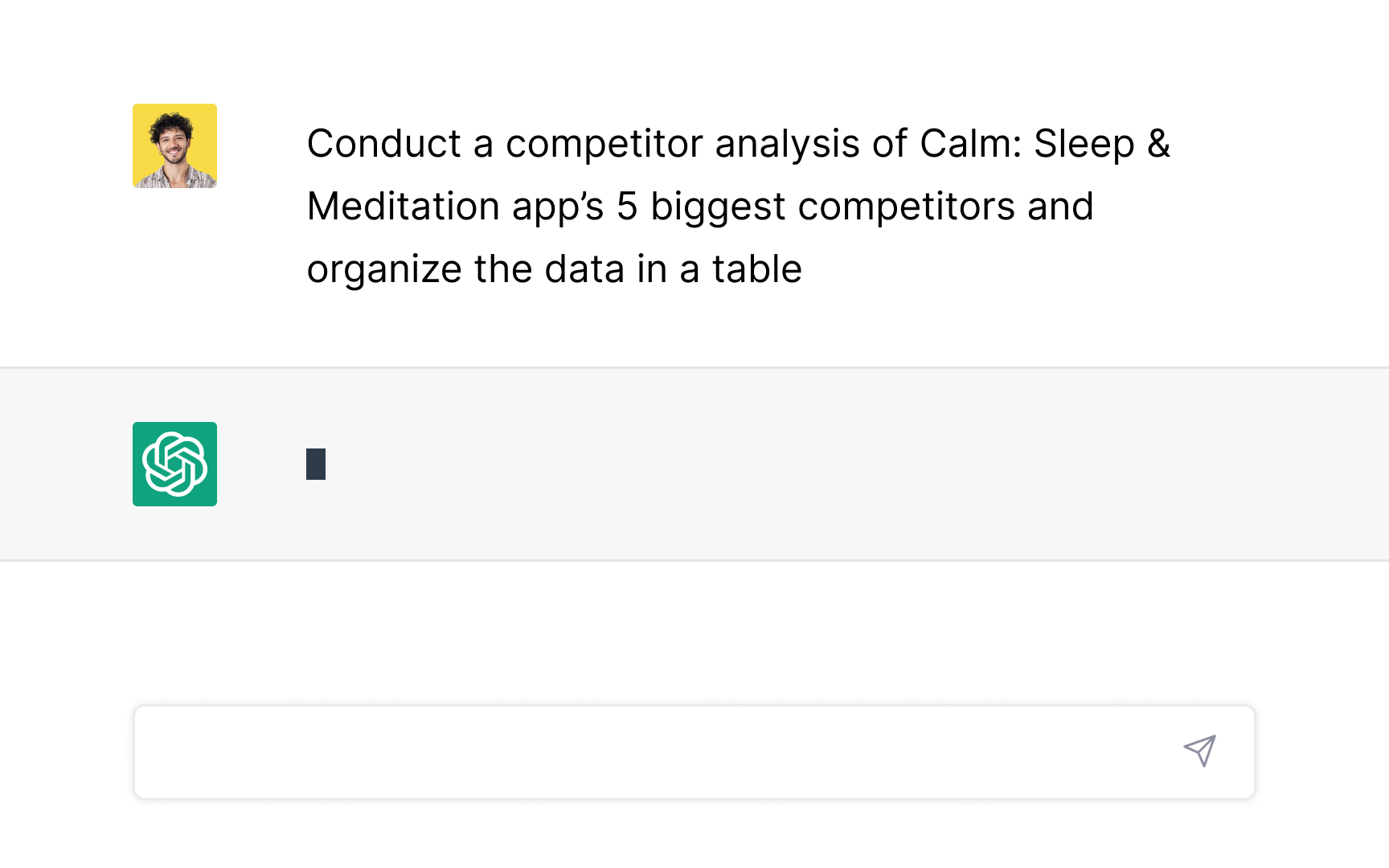This screenshot has height=868, width=1389.
Task: Click the green ChatGPT logo avatar
Action: coord(174,464)
